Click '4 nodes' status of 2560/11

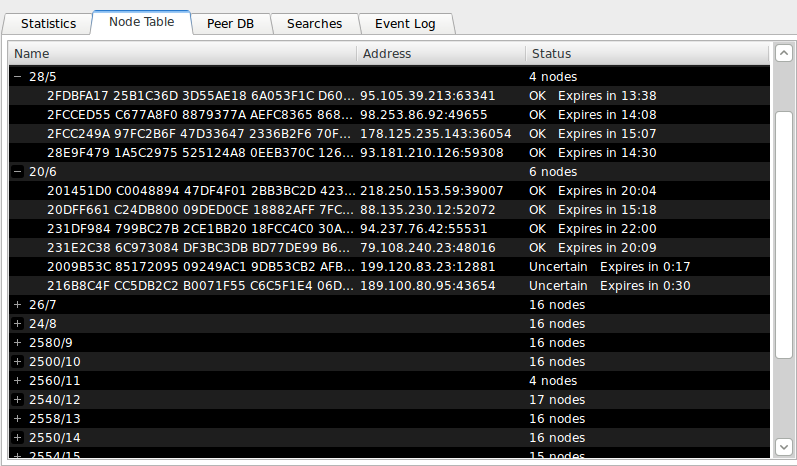(x=553, y=381)
